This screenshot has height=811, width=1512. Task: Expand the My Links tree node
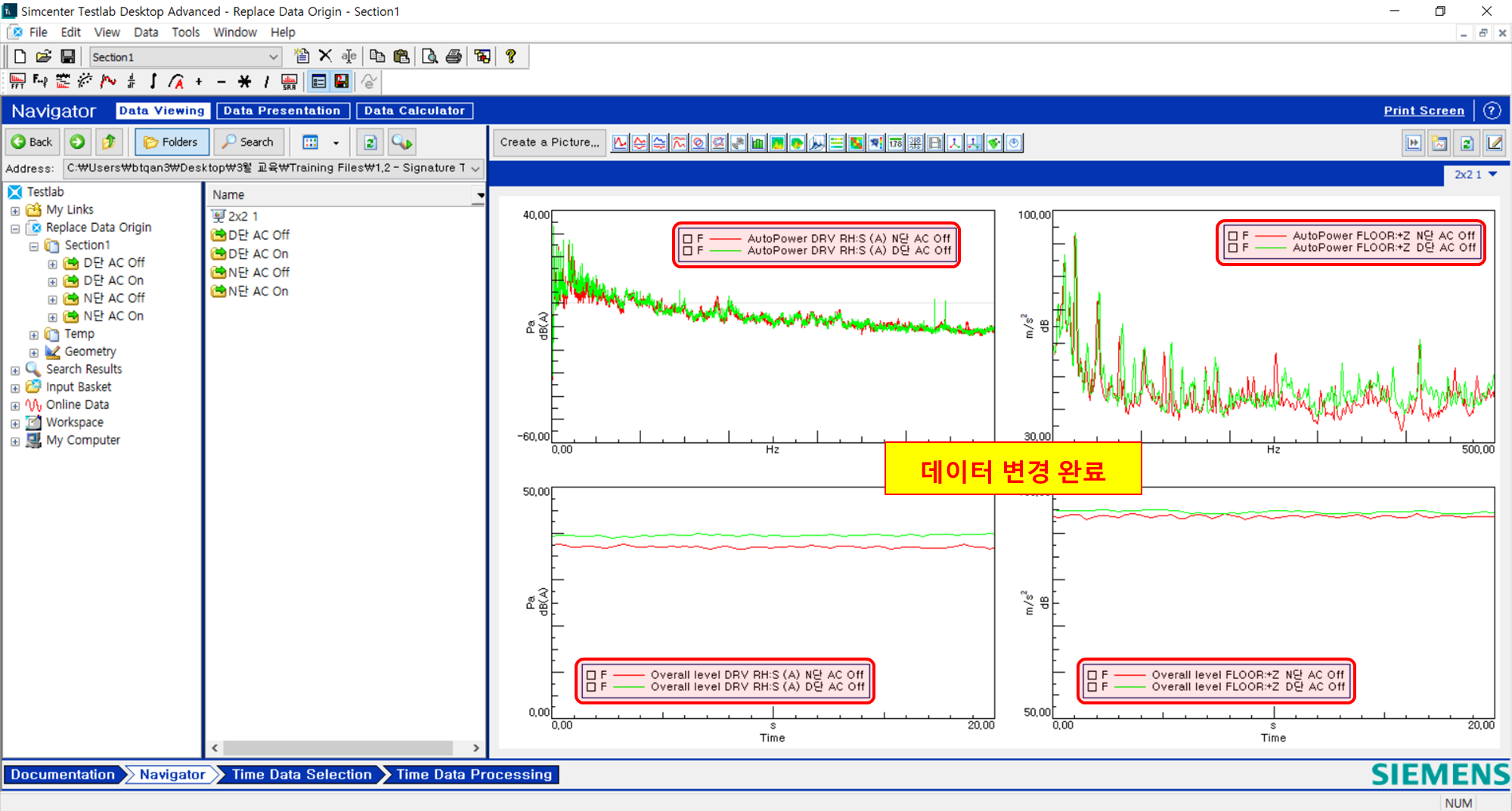coord(15,211)
